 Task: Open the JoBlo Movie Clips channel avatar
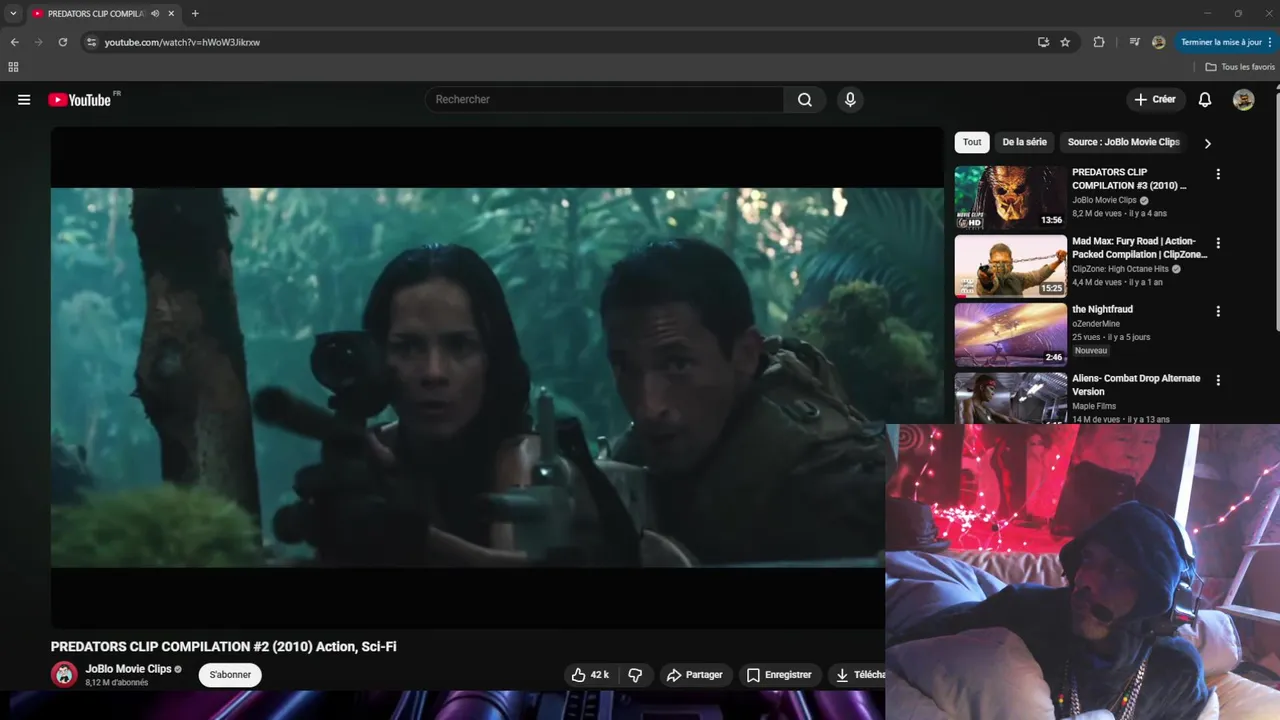(x=64, y=674)
